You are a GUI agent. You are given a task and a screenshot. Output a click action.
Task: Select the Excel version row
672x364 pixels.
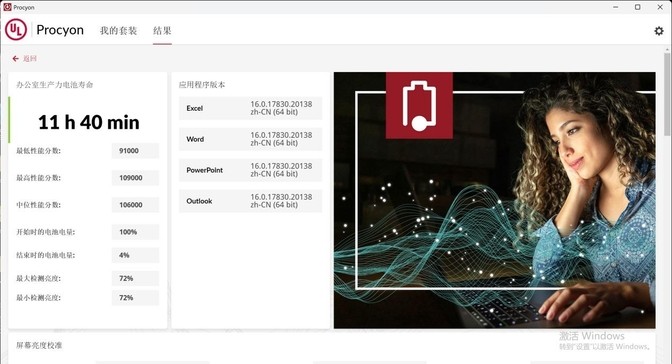[x=250, y=108]
